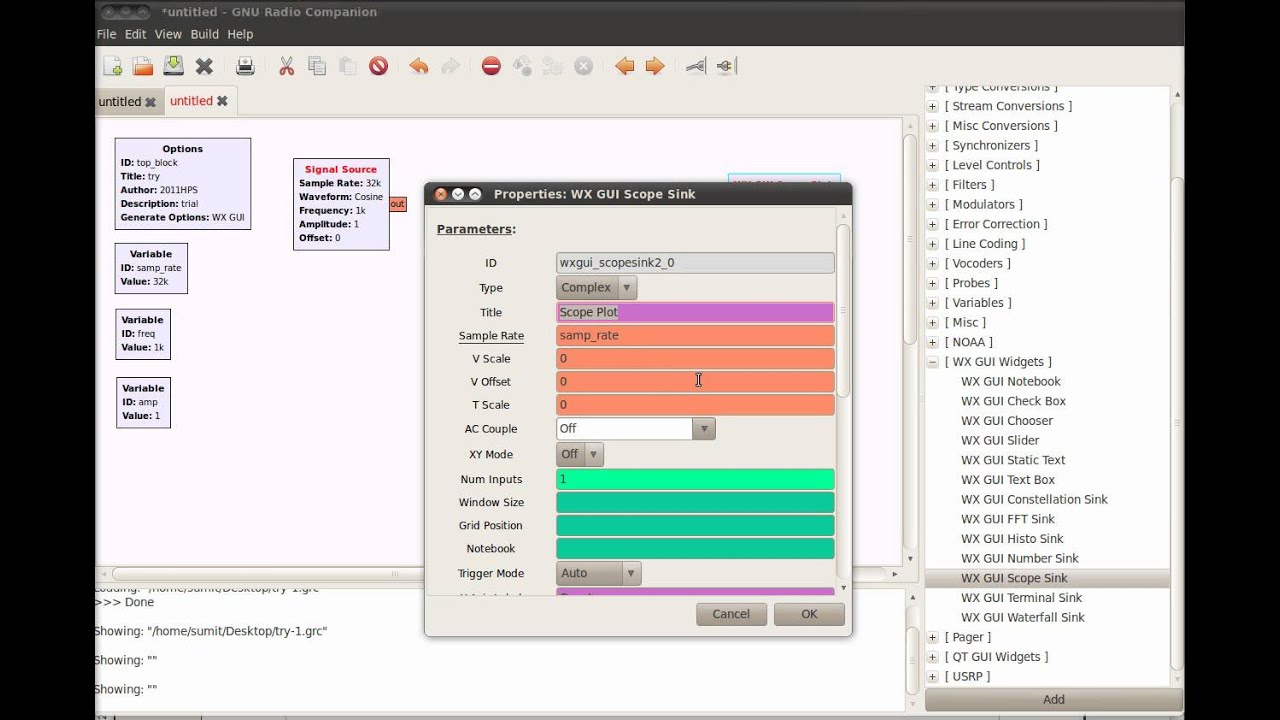Screen dimensions: 1280x720
Task: Select the Signal Source block on canvas
Action: (x=341, y=204)
